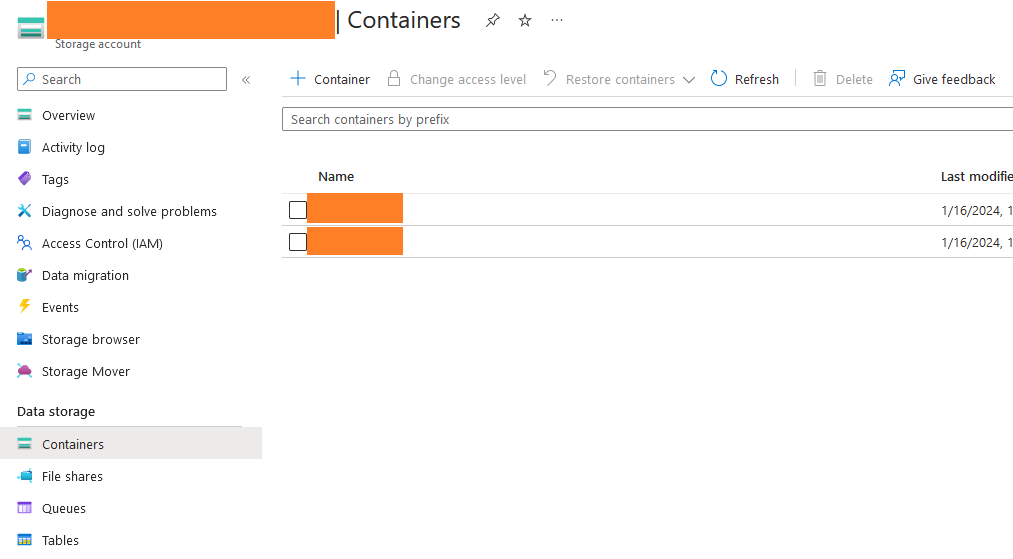Click Give feedback label
1013x559 pixels.
(954, 79)
